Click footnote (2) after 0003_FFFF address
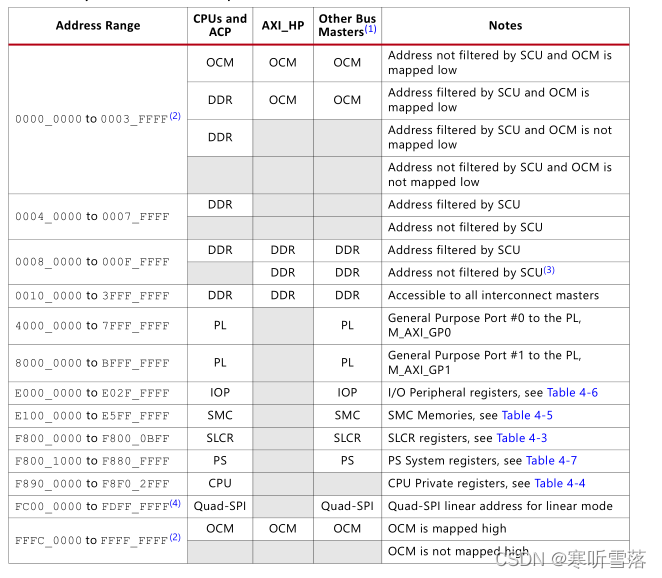 point(175,116)
